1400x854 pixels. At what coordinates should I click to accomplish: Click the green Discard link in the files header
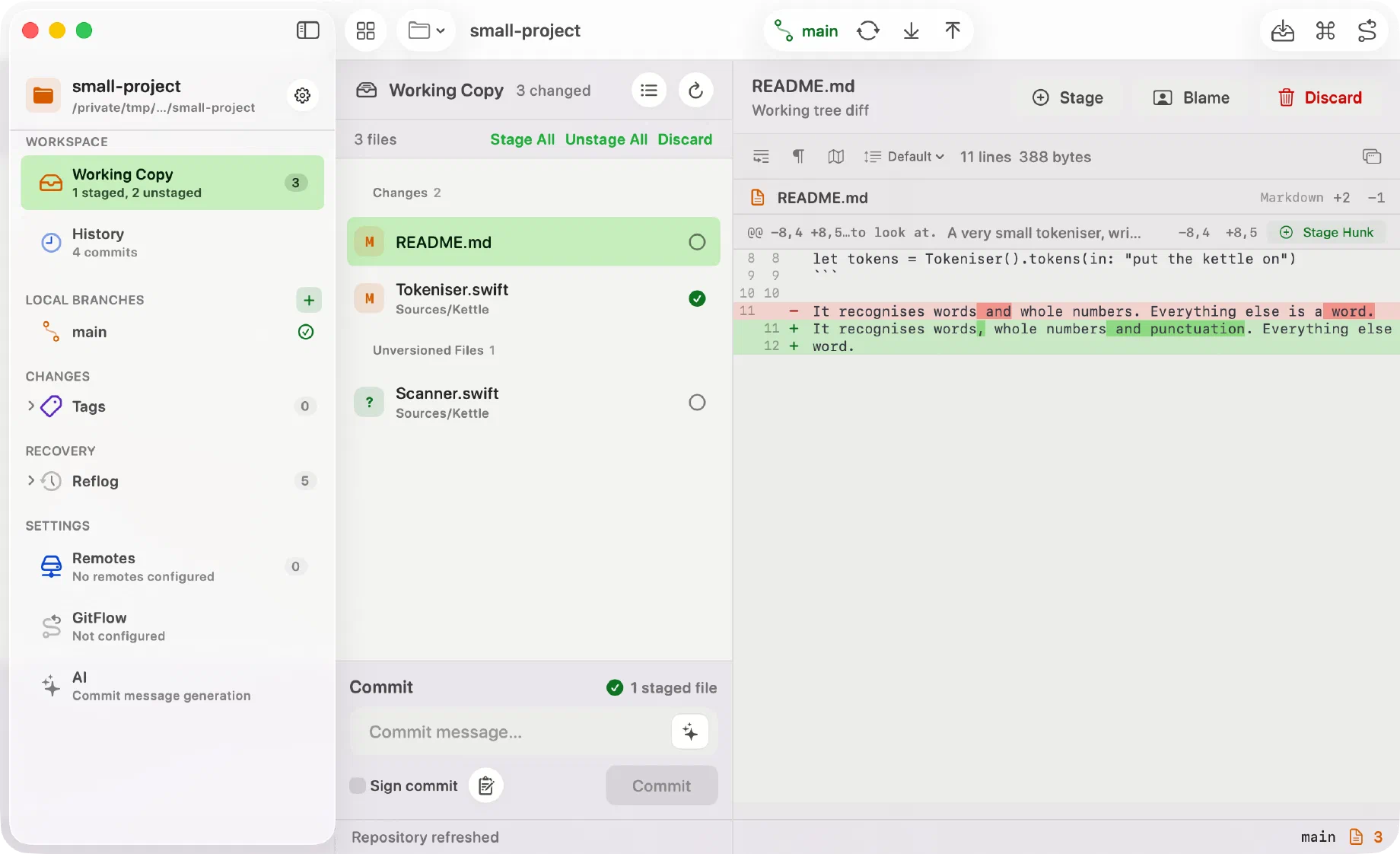tap(685, 139)
